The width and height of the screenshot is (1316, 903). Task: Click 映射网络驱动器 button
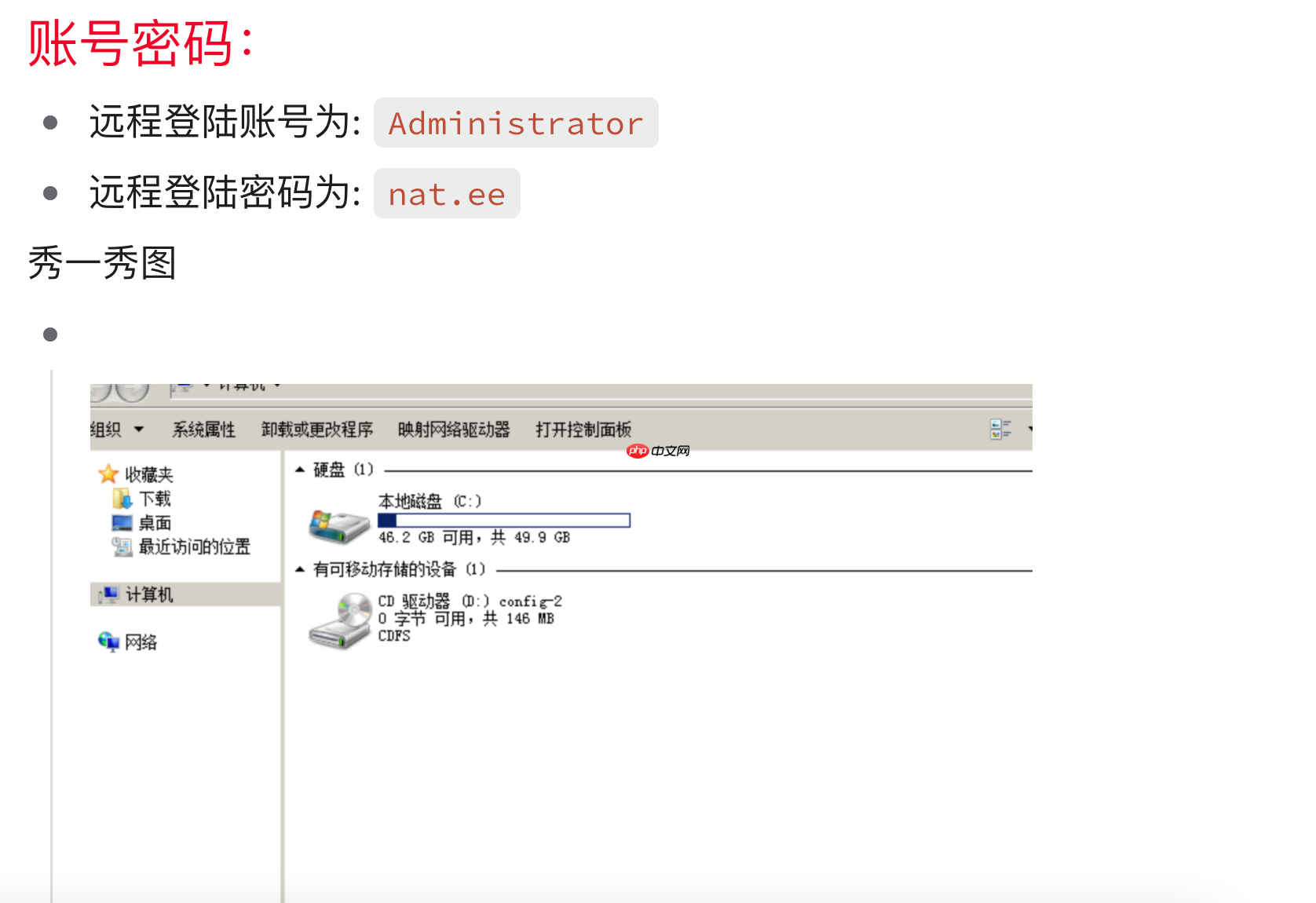coord(453,429)
